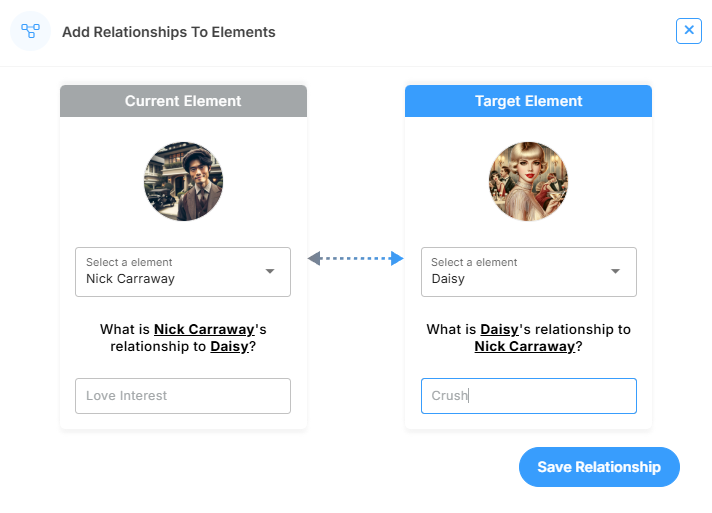Open the Current Element select box
712x513 pixels.
[170, 272]
